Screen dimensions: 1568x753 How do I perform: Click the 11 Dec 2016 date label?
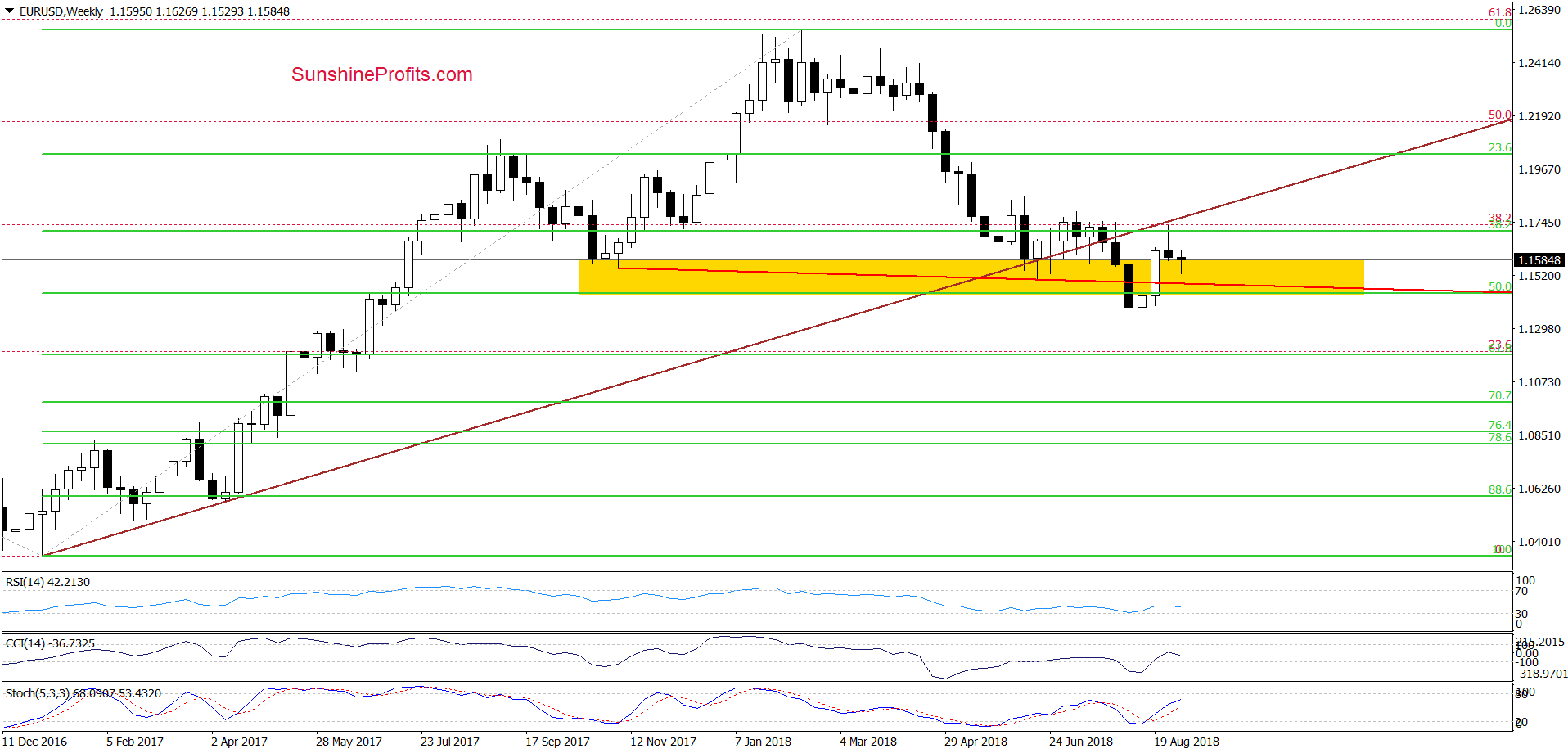point(34,742)
